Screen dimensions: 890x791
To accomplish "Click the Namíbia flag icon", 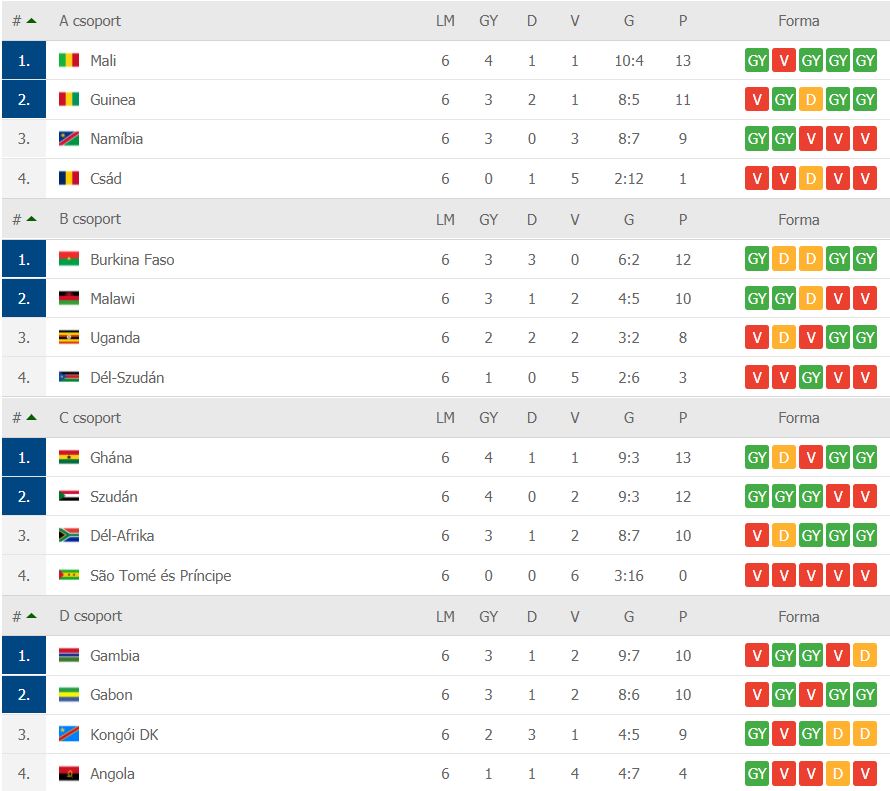I will pos(69,139).
